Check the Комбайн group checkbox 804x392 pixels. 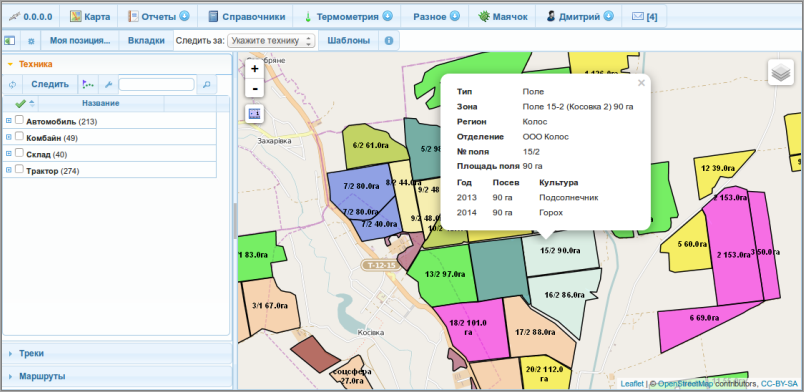(19, 137)
